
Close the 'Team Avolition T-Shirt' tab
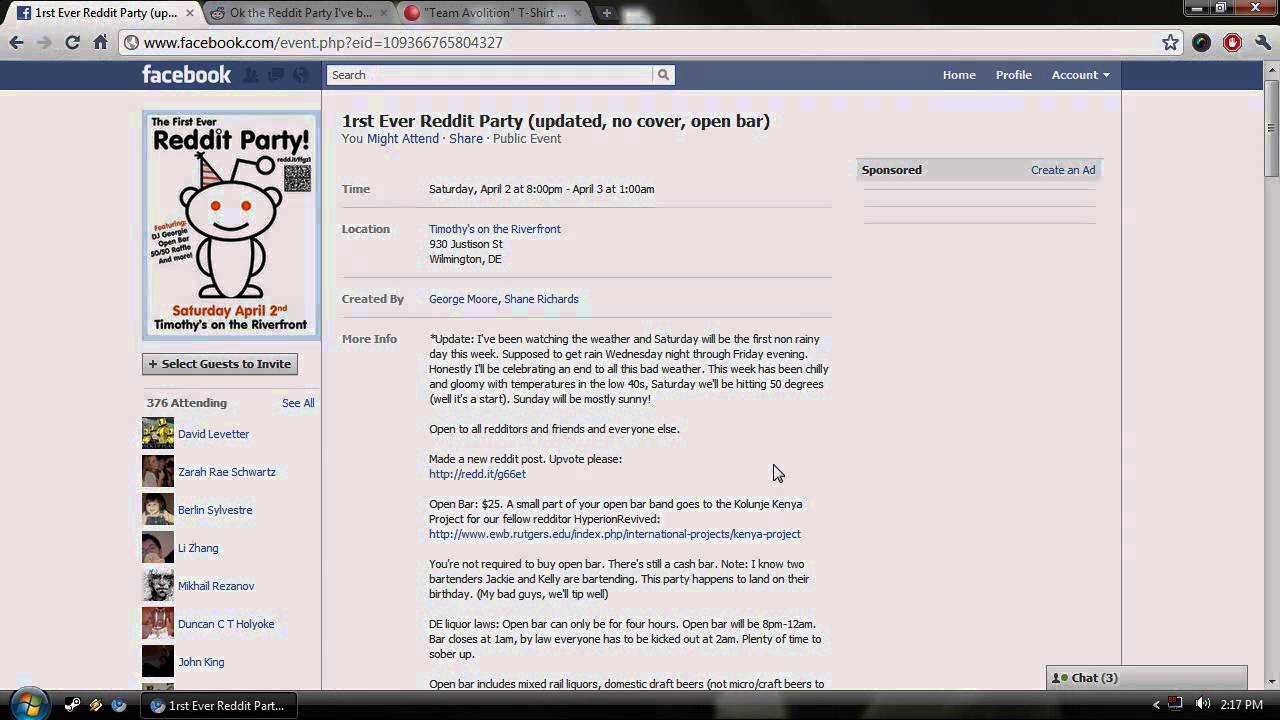[x=578, y=13]
